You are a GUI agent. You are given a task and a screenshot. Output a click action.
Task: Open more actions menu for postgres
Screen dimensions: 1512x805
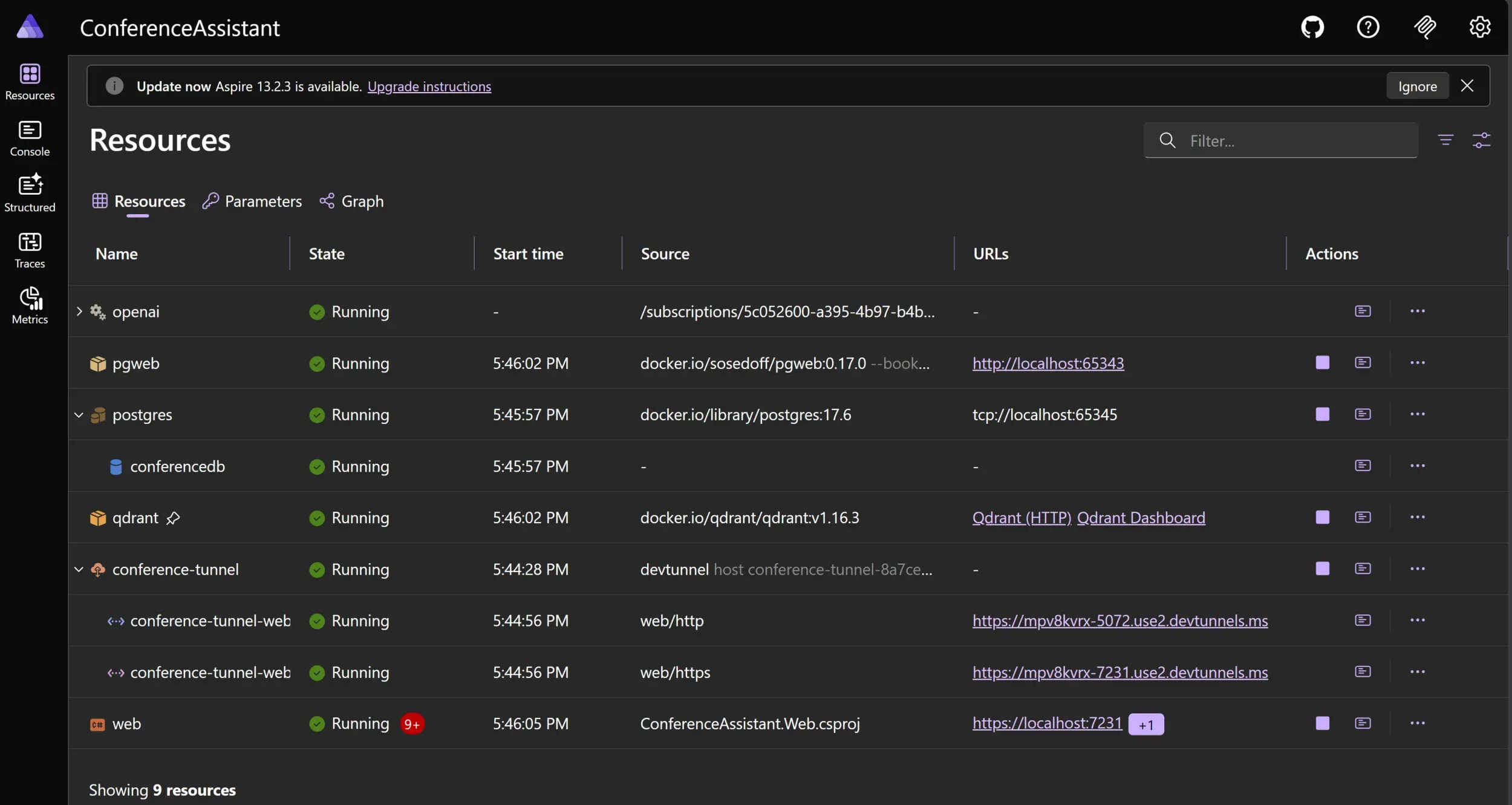click(x=1418, y=414)
